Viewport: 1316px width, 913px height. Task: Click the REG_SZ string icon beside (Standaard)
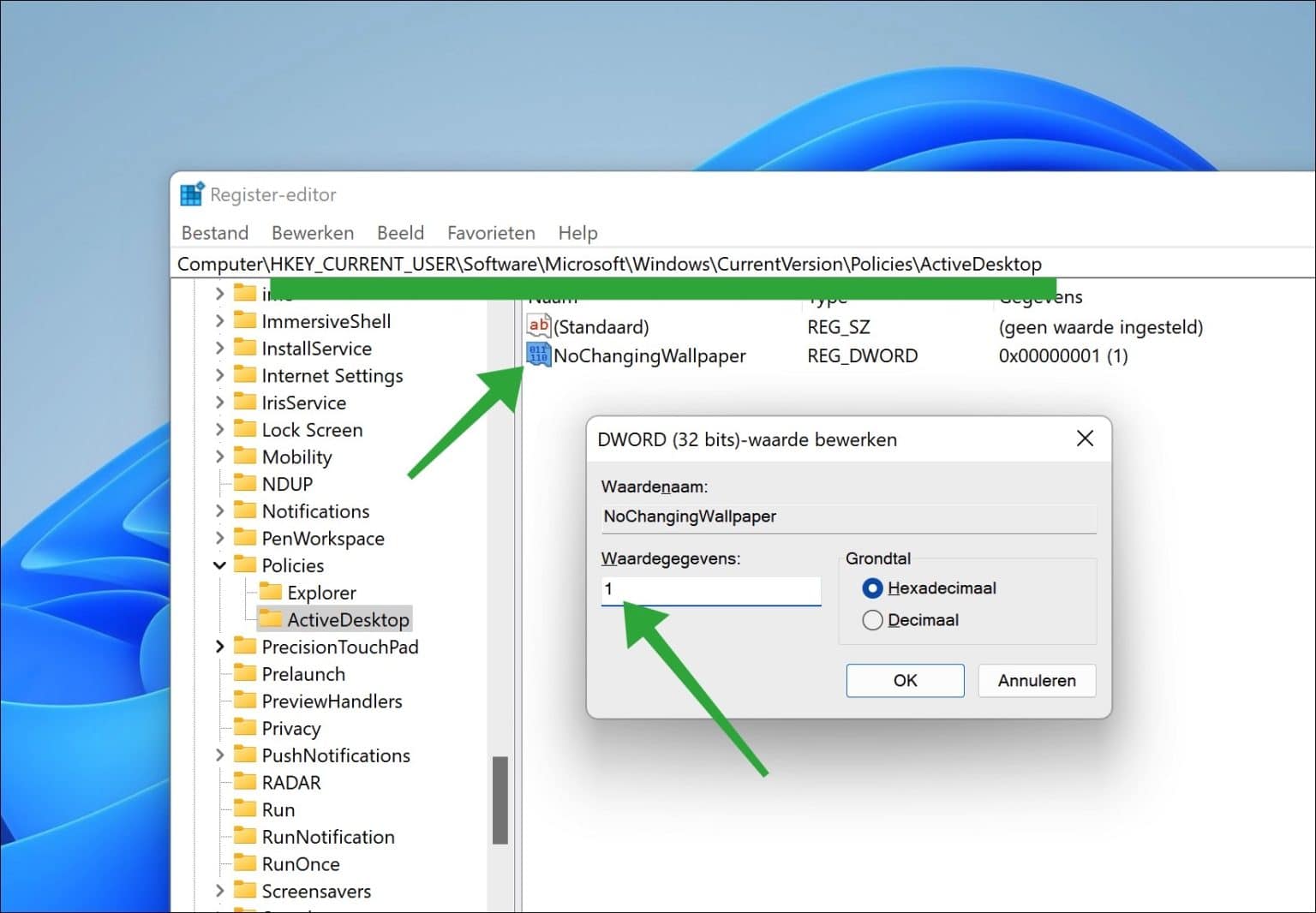tap(538, 326)
